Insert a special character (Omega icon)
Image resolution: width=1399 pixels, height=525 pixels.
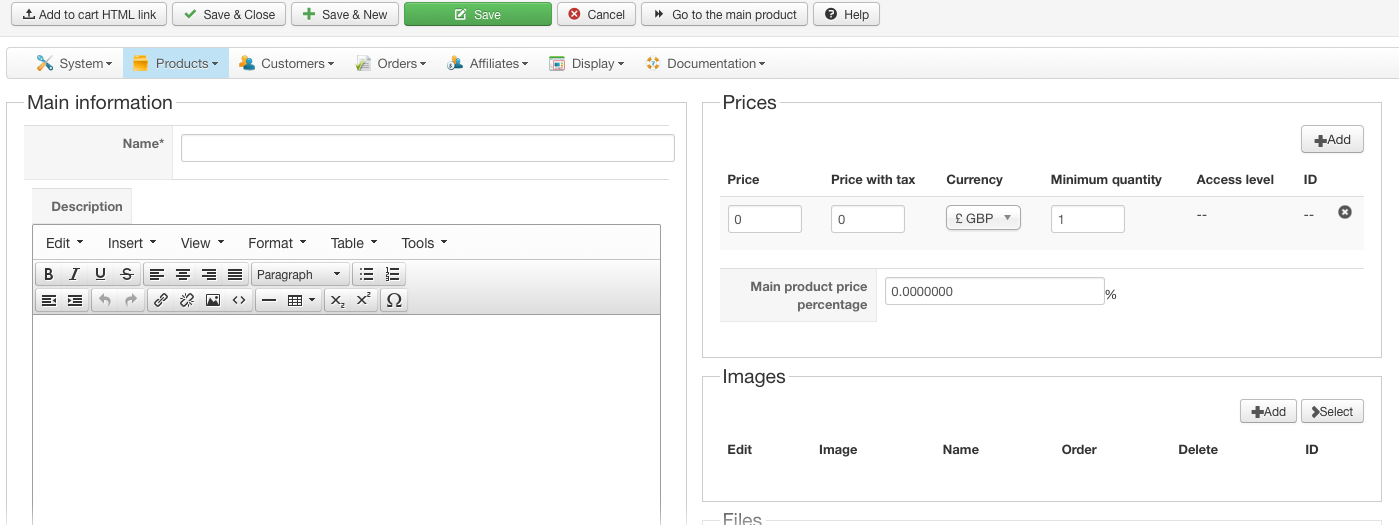394,300
